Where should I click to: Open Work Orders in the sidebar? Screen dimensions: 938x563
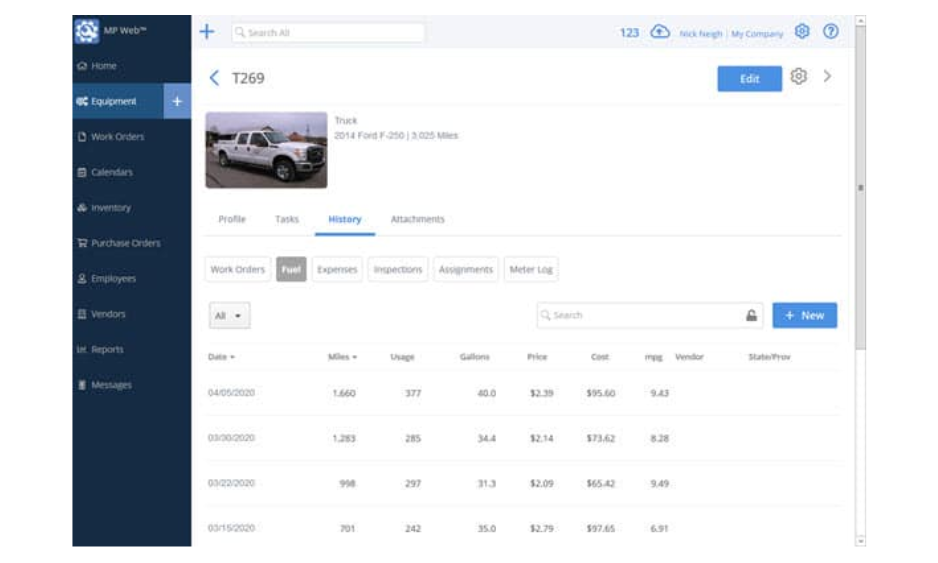click(117, 137)
